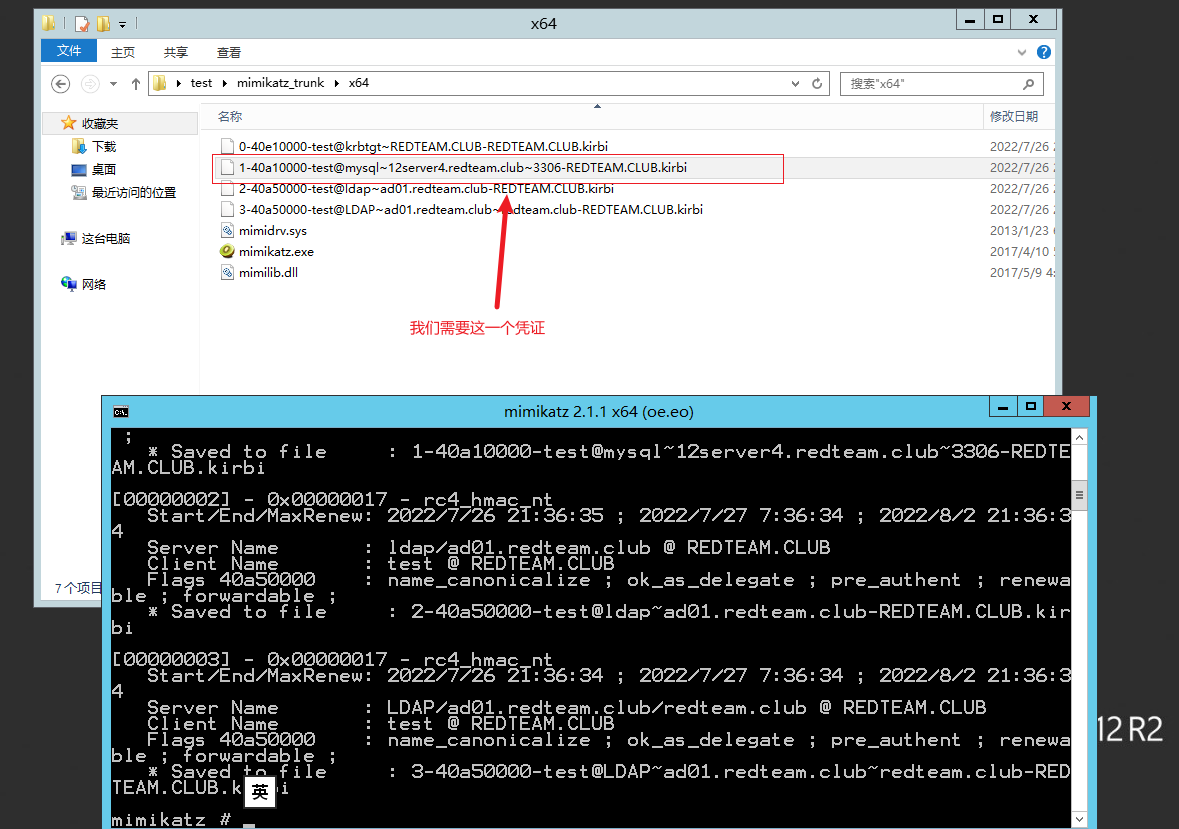Click the mimilib.dll file icon
Viewport: 1179px width, 829px height.
[227, 272]
